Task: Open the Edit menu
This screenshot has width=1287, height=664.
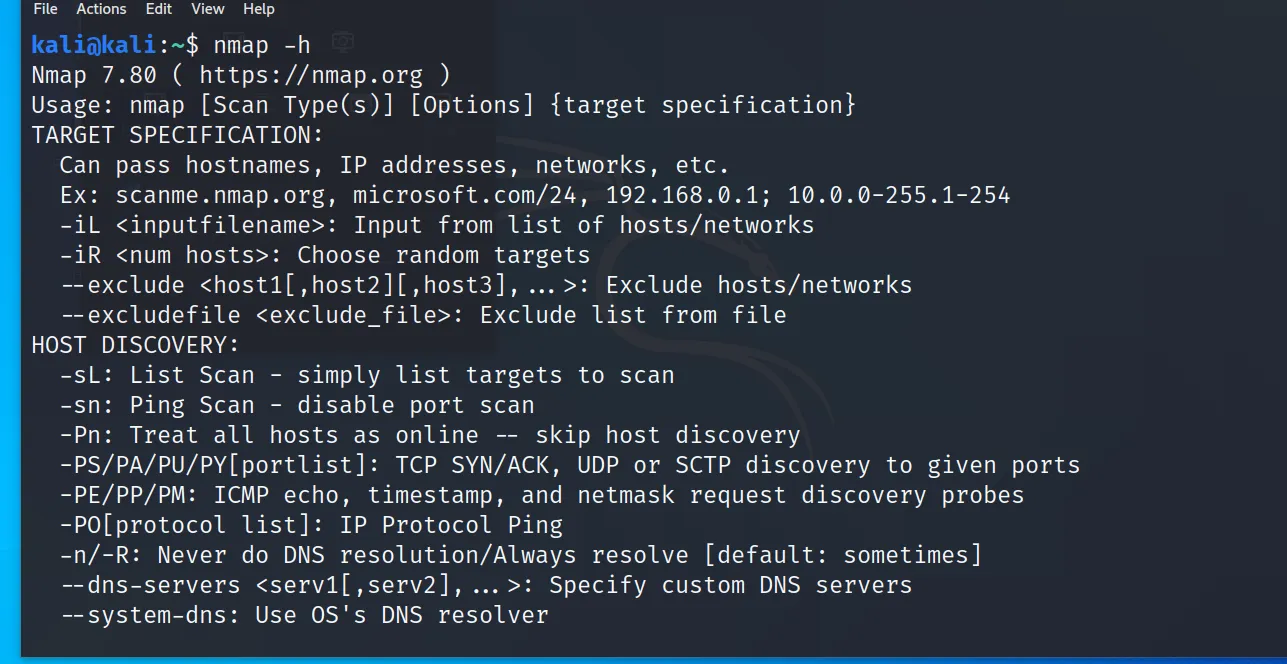Action: pos(158,9)
